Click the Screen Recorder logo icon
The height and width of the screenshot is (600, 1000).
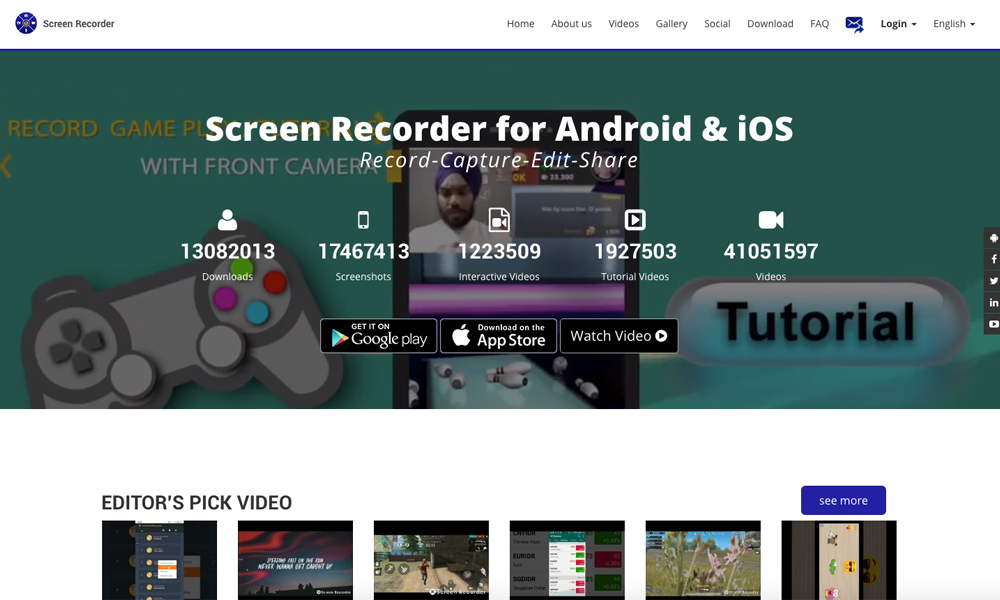(x=26, y=23)
